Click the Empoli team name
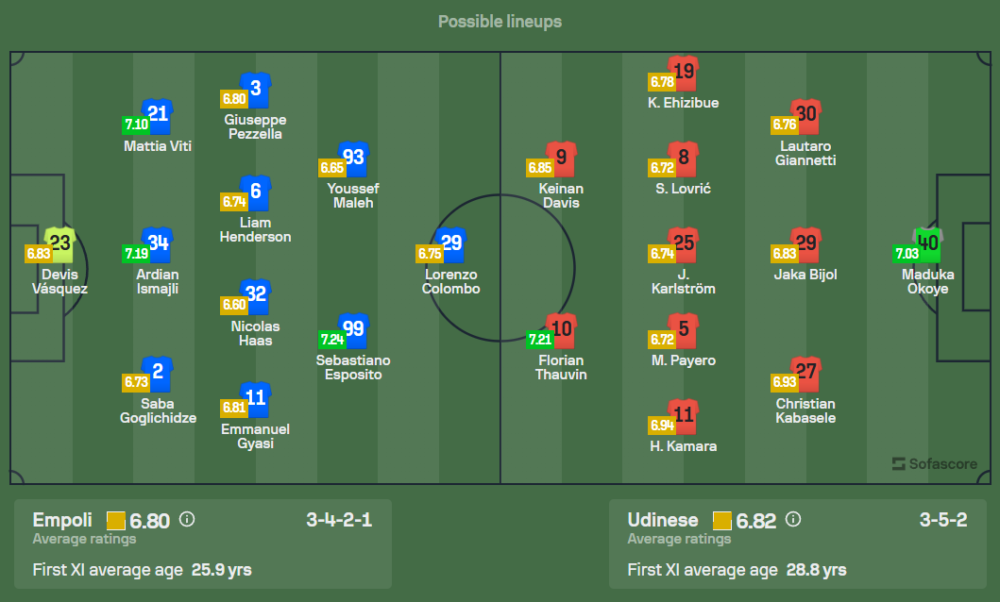The width and height of the screenshot is (1000, 602). pyautogui.click(x=63, y=520)
